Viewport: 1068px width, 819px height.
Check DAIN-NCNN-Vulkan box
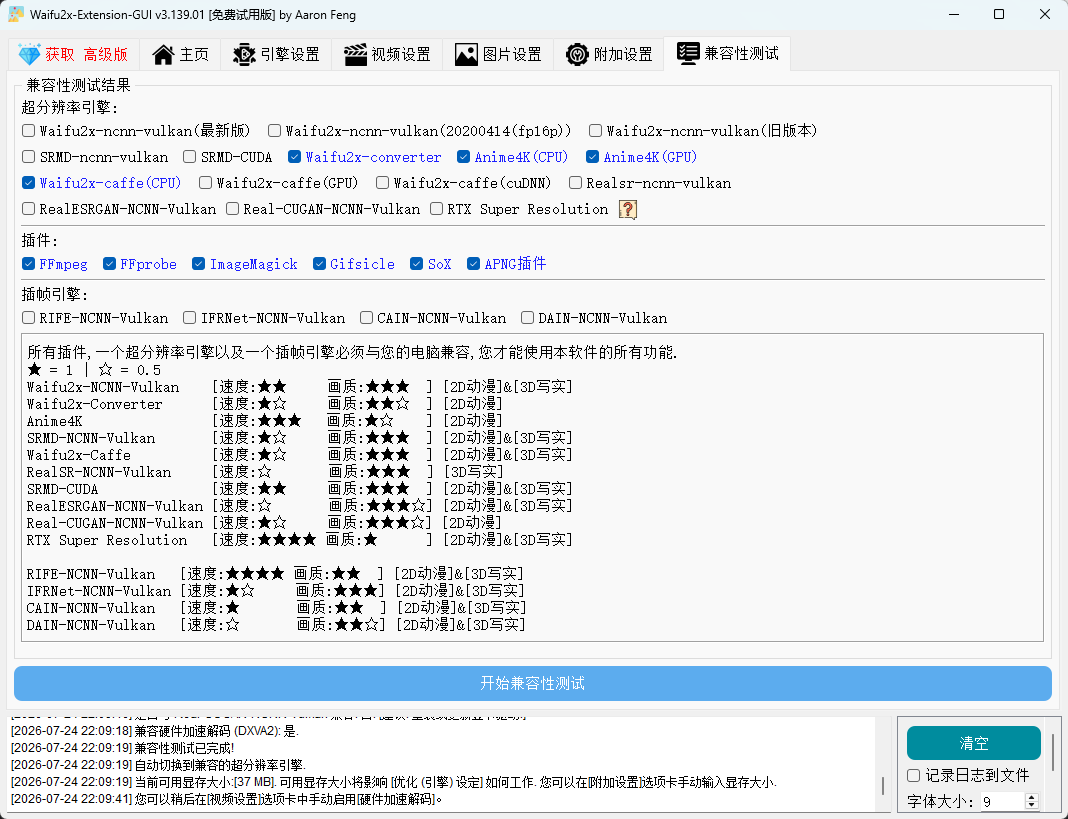pos(527,318)
